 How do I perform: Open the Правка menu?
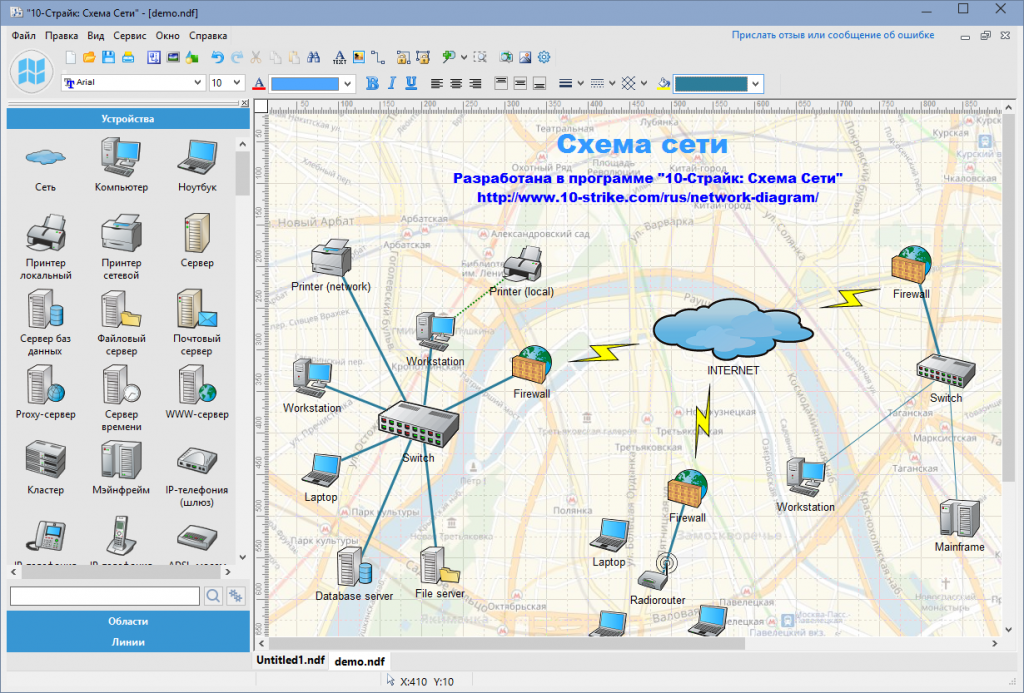61,36
